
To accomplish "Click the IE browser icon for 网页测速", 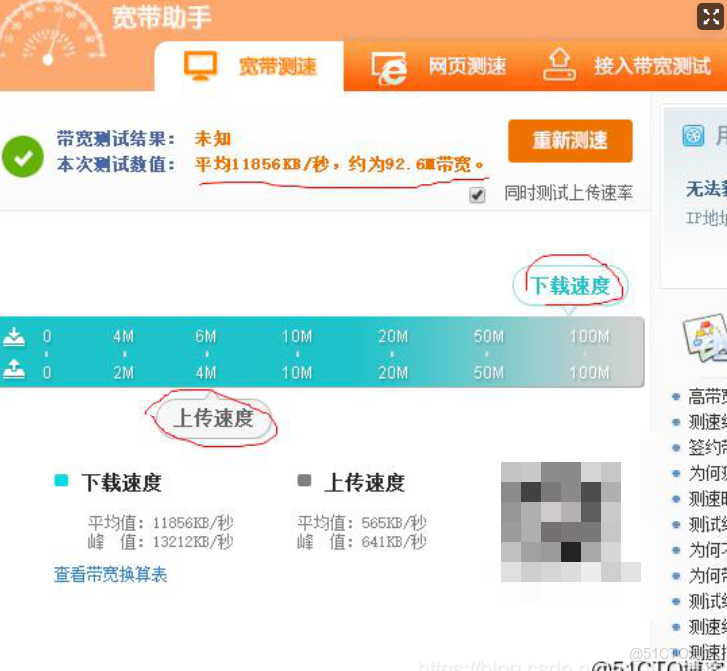I will click(389, 69).
